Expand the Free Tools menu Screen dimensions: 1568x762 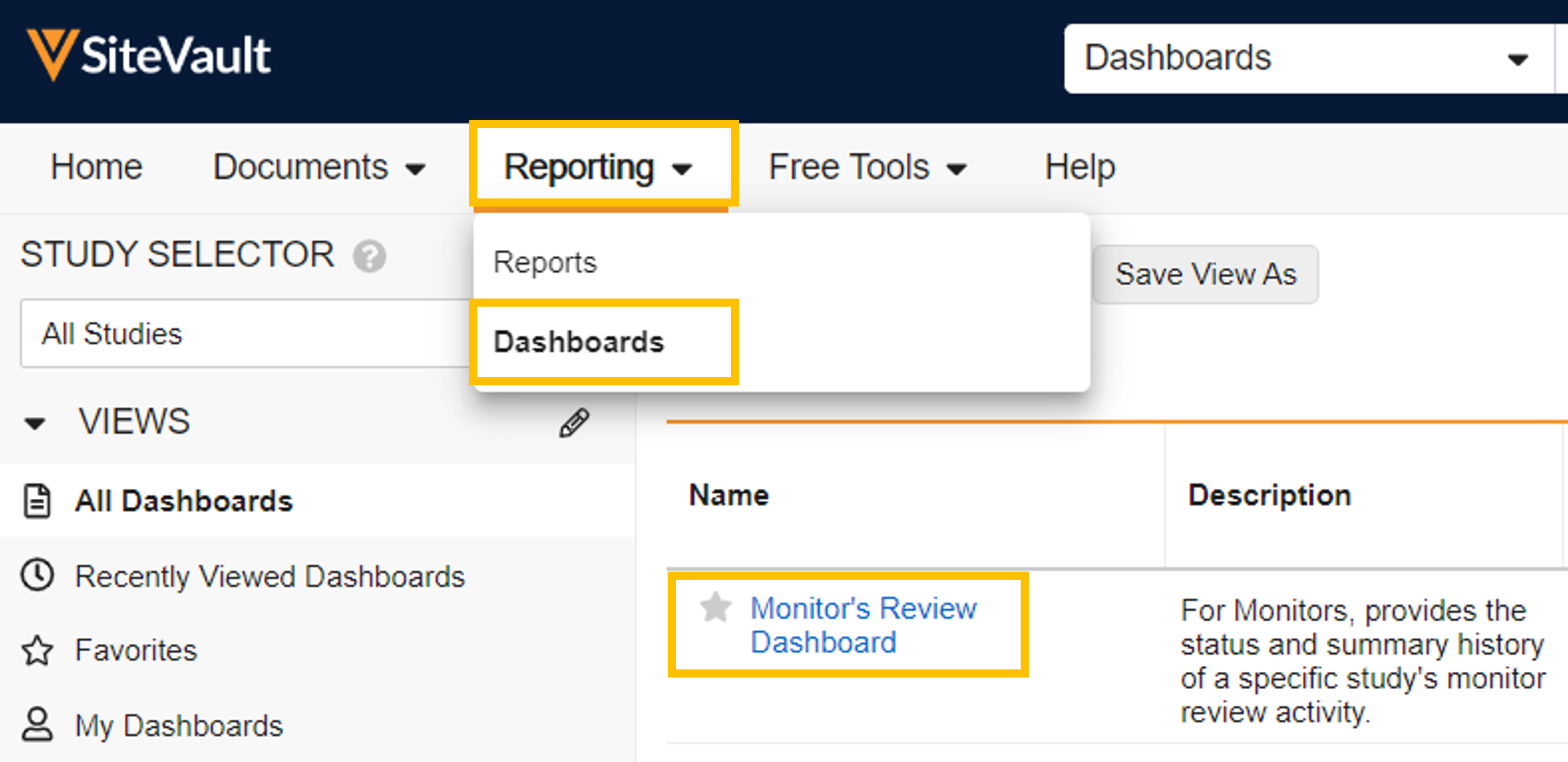tap(867, 167)
